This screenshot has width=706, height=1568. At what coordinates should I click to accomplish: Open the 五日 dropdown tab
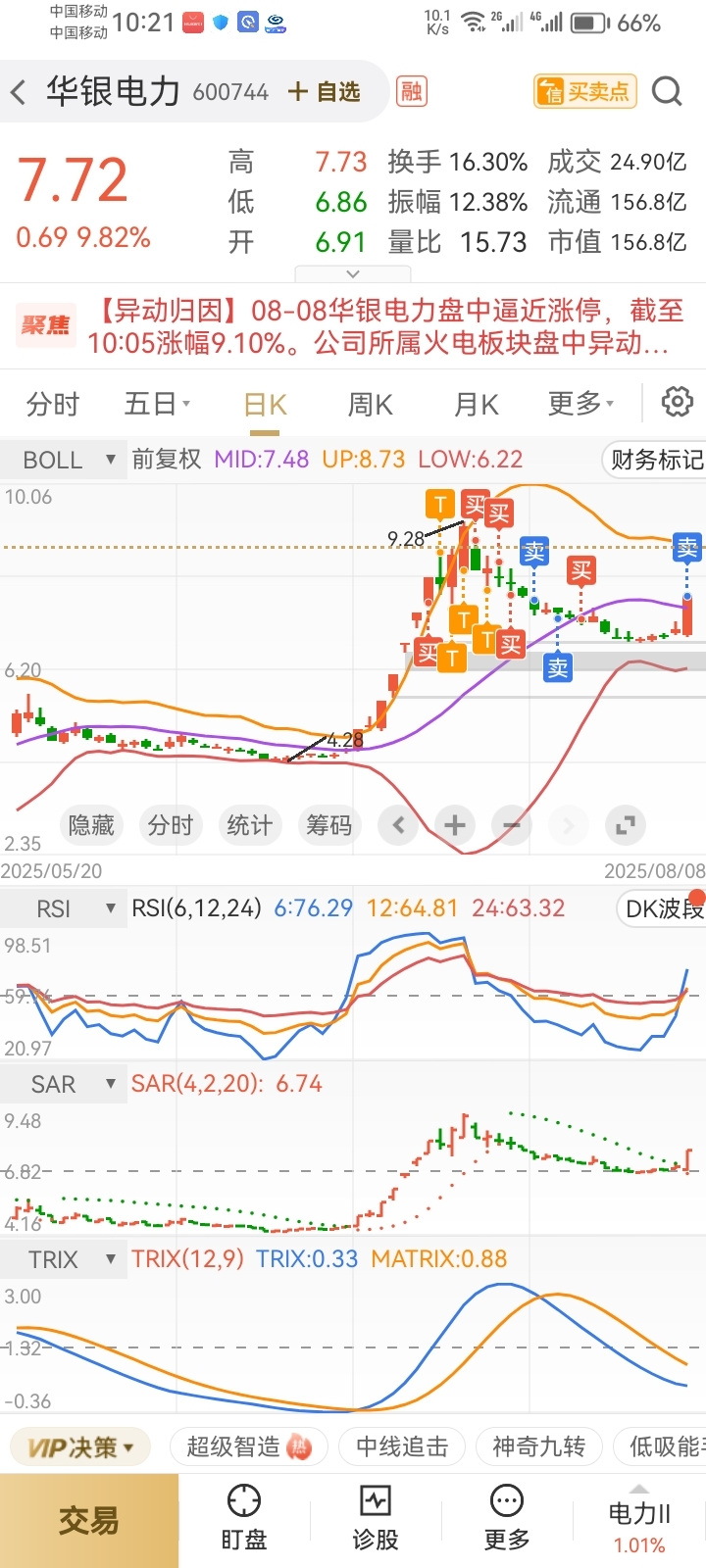point(158,404)
